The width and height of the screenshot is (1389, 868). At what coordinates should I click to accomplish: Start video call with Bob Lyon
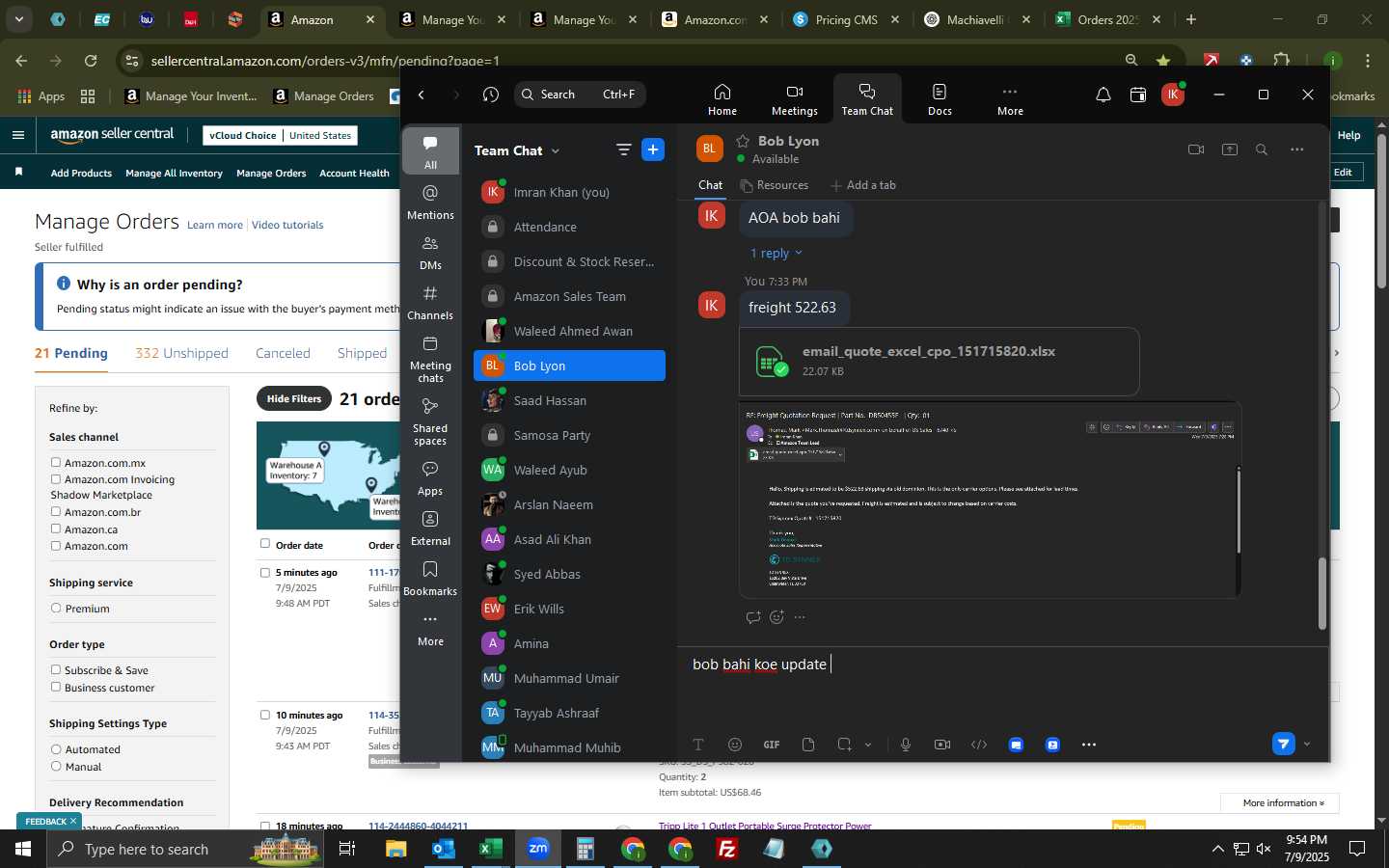[1196, 149]
